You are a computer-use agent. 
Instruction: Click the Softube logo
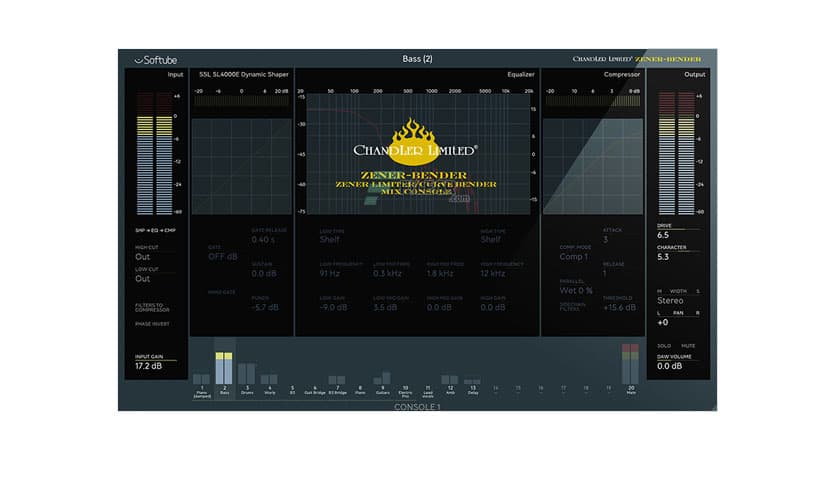156,60
